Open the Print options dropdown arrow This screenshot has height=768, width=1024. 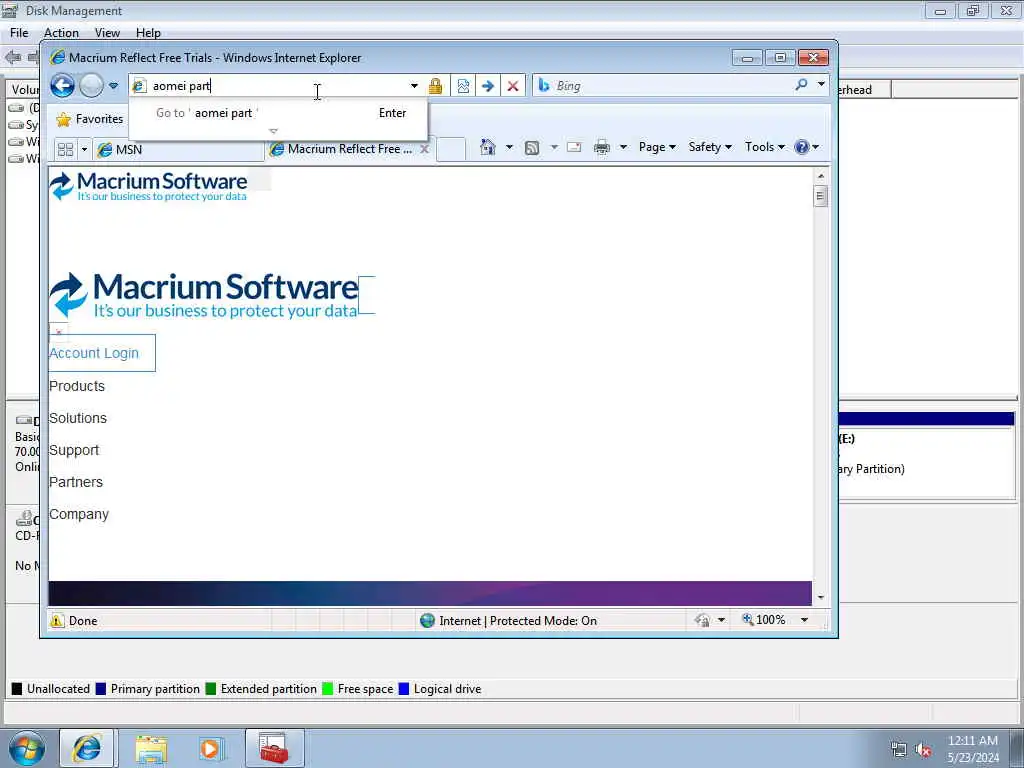tap(623, 147)
